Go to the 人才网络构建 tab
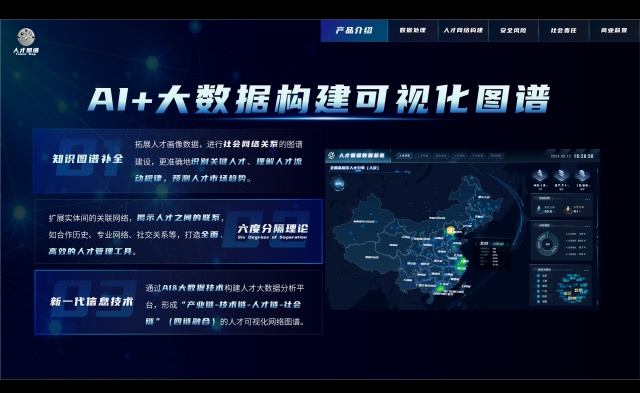640x393 pixels. (463, 31)
